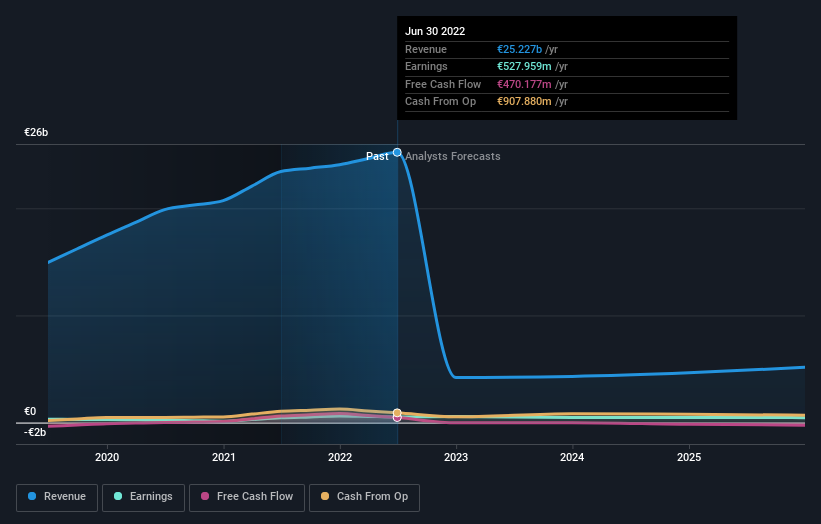
Task: Click the pink Free Cash Flow data point marker
Action: (397, 418)
